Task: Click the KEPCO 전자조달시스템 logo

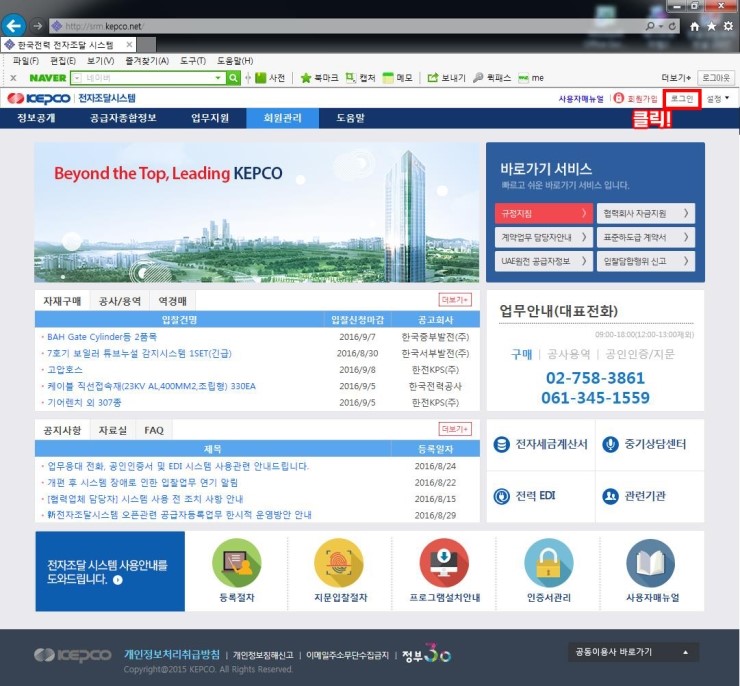Action: click(71, 99)
